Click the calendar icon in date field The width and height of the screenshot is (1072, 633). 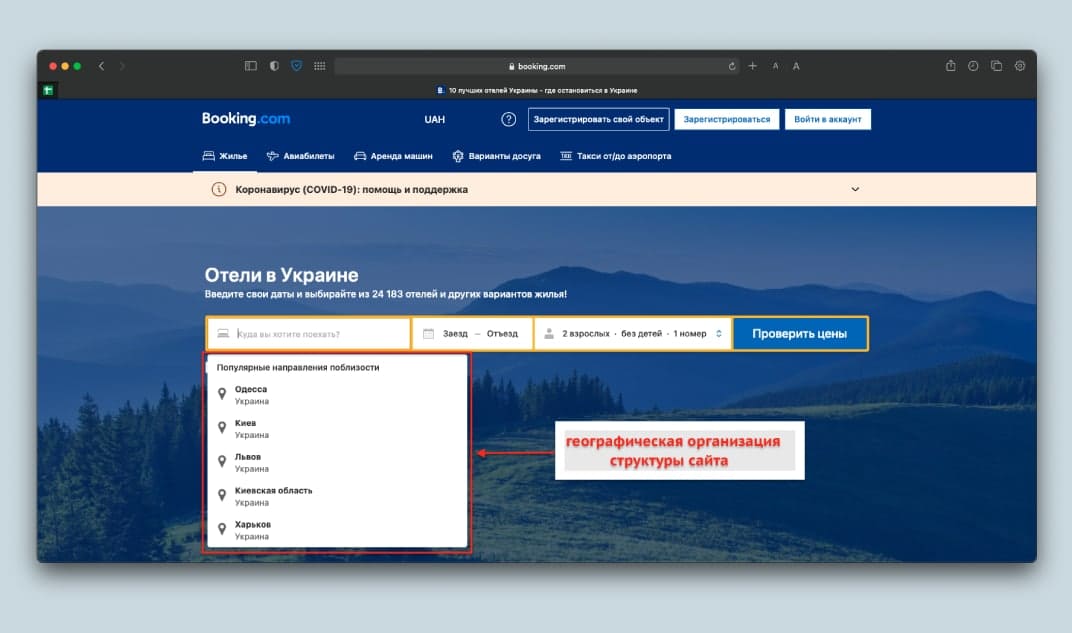pos(429,334)
